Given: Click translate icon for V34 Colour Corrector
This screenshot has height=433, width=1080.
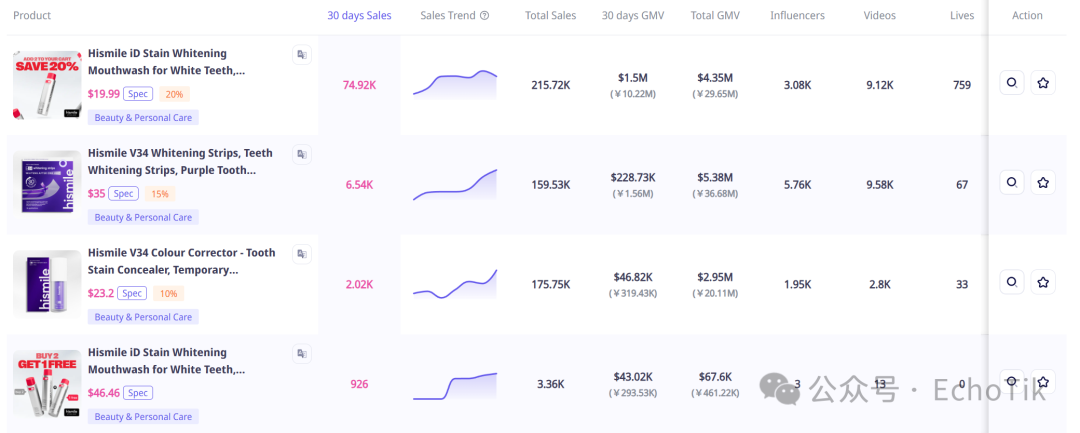Looking at the screenshot, I should (x=302, y=254).
